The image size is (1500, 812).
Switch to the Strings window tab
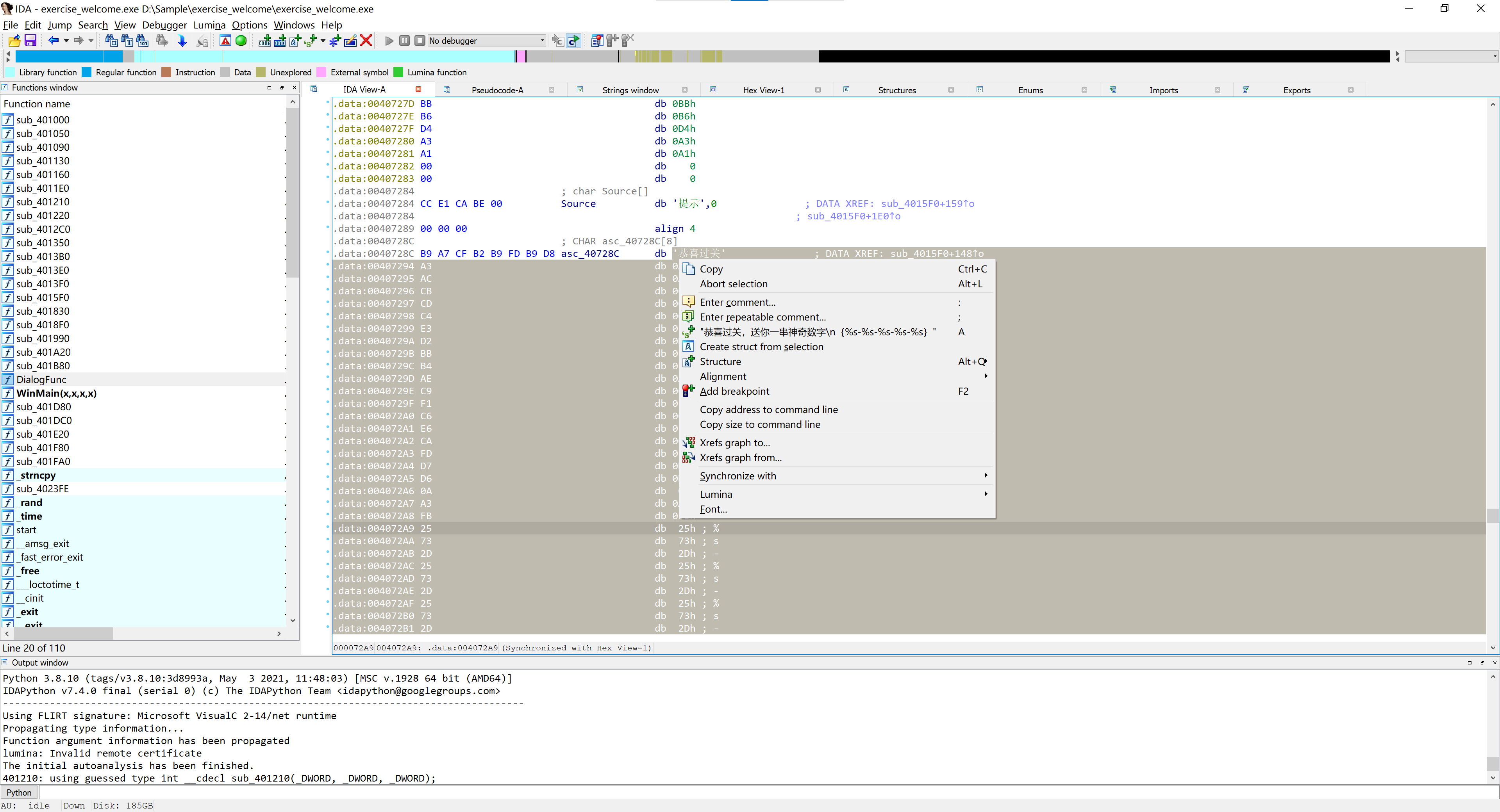pyautogui.click(x=630, y=90)
